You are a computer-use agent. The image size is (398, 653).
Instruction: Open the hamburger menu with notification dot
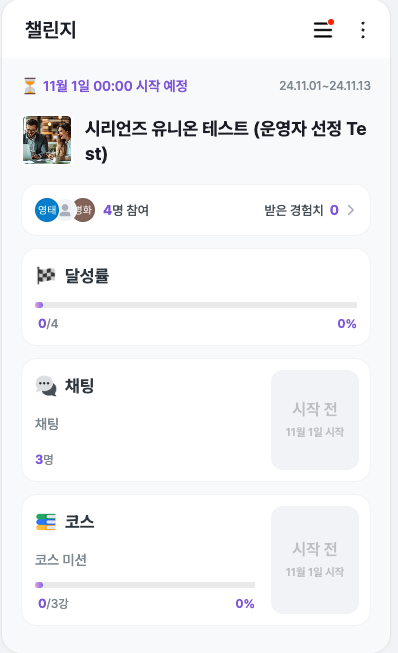pos(323,29)
